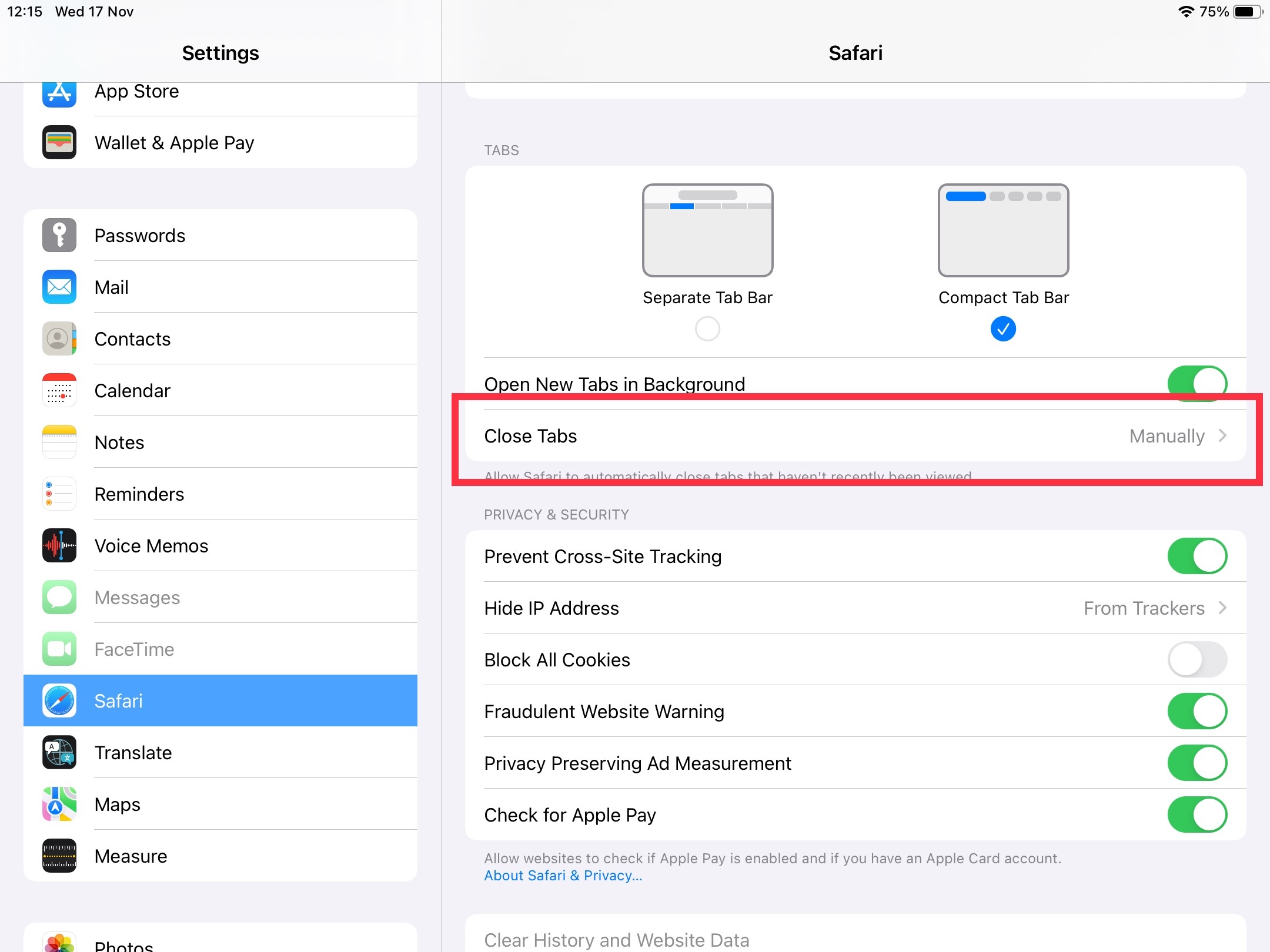Tap Clear History and Website Data

tap(616, 939)
